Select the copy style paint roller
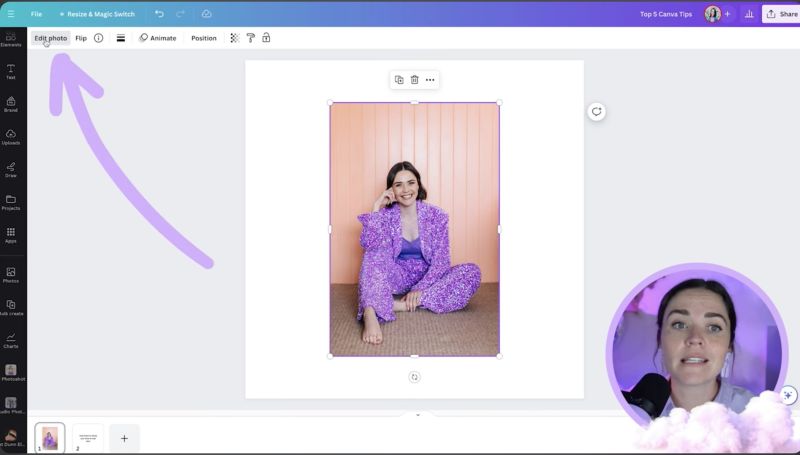Viewport: 800px width, 455px height. coord(251,38)
